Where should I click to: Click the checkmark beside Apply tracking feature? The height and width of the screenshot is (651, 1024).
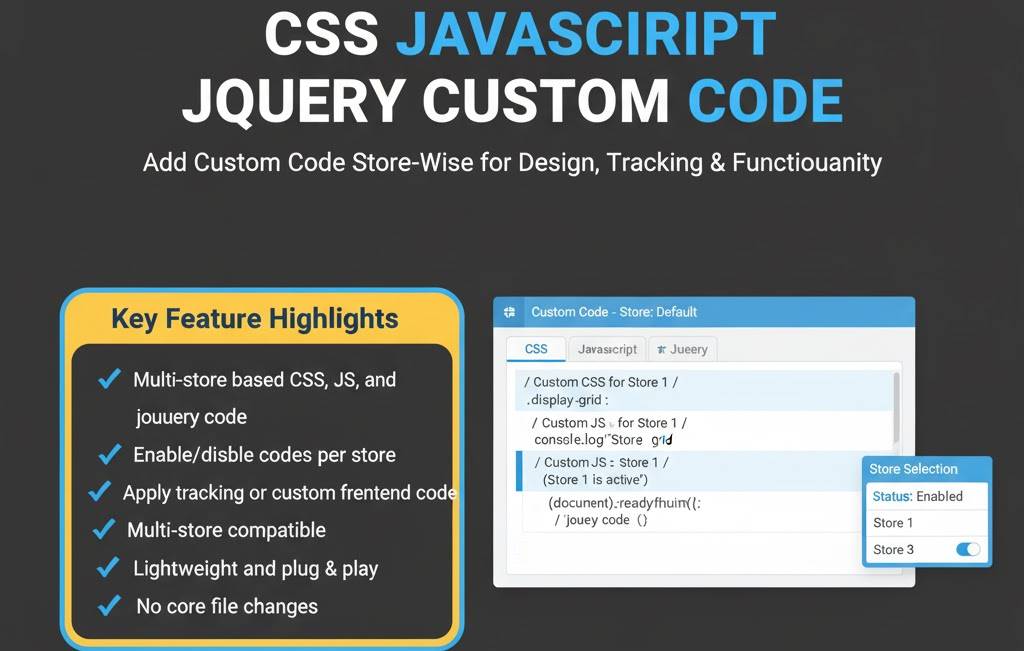point(99,491)
